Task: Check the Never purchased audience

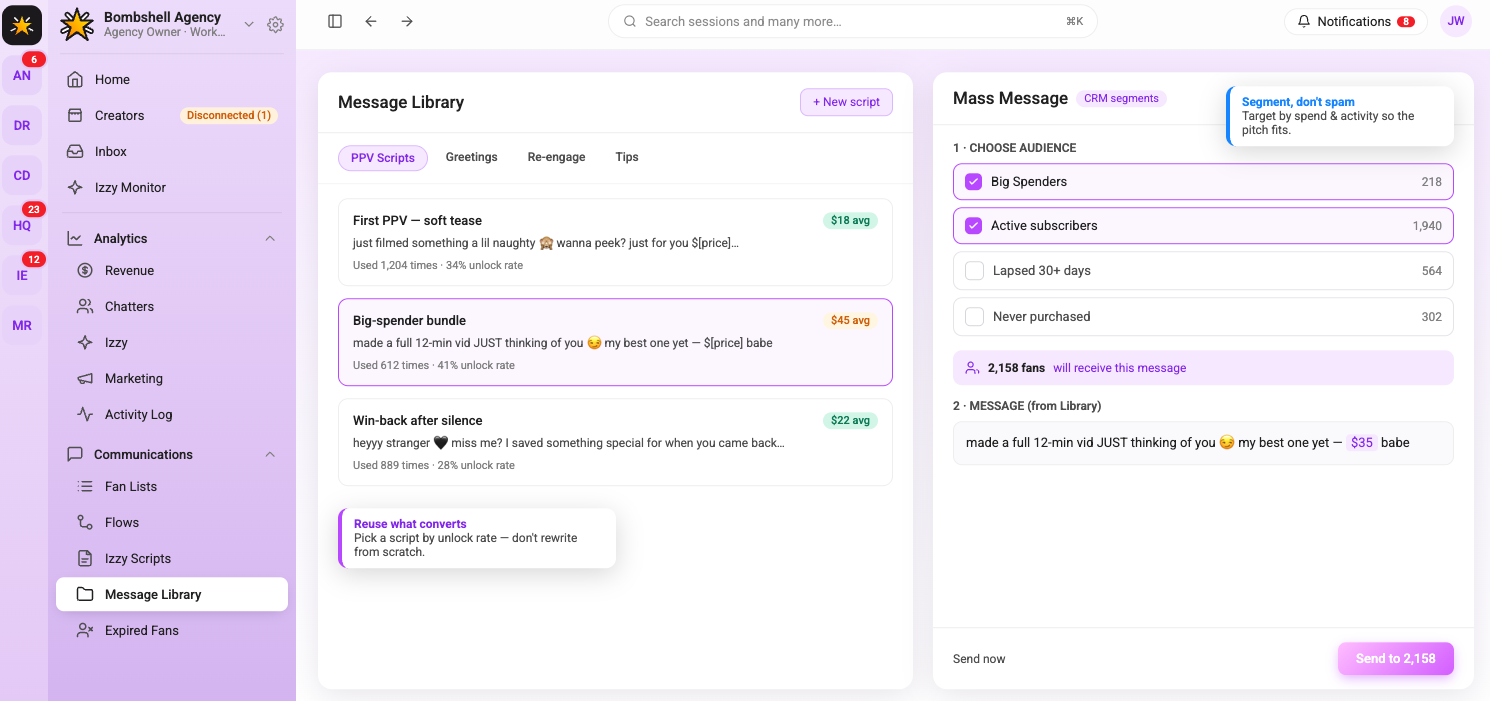Action: 974,317
